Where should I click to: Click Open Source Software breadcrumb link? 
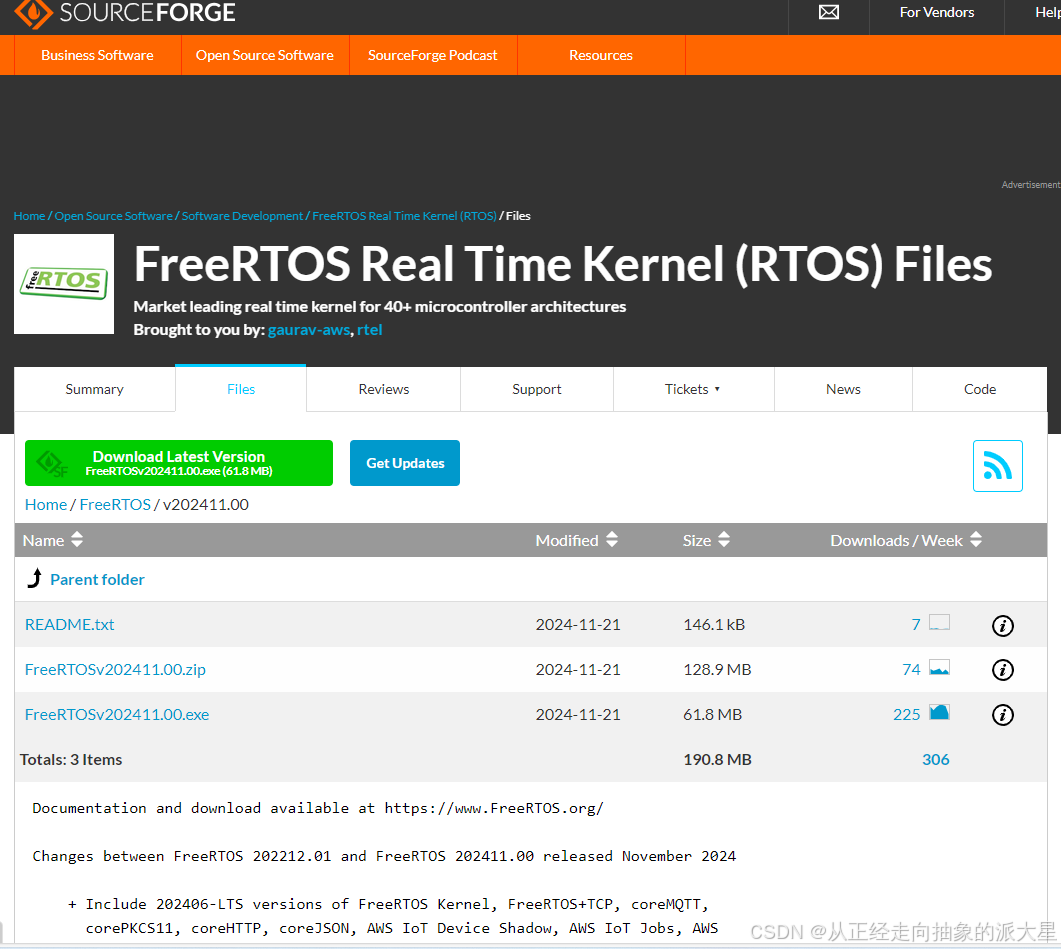(x=114, y=215)
